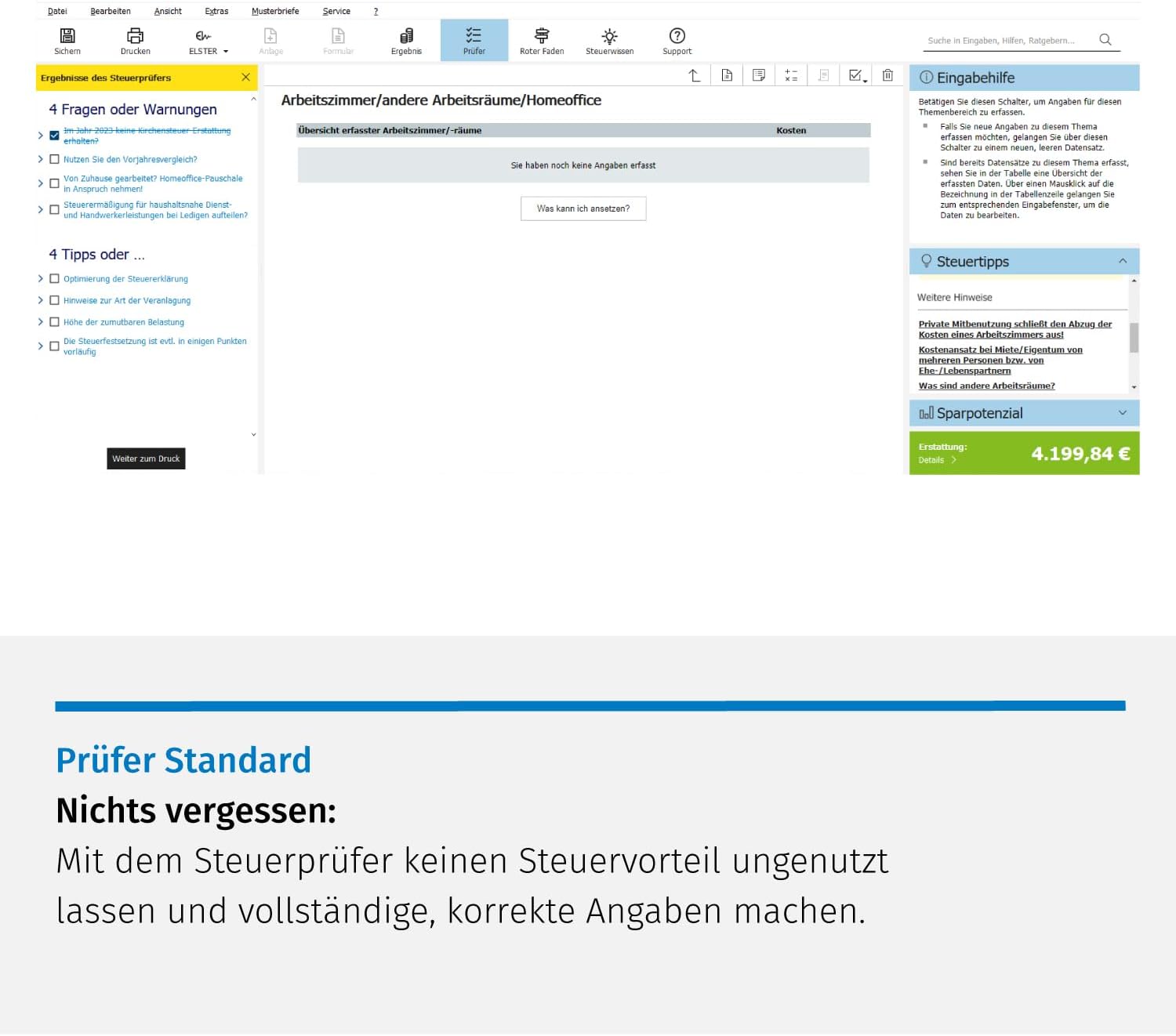Expand the Homeoffice-Pauschale entry chevron
Viewport: 1176px width, 1036px height.
point(40,183)
